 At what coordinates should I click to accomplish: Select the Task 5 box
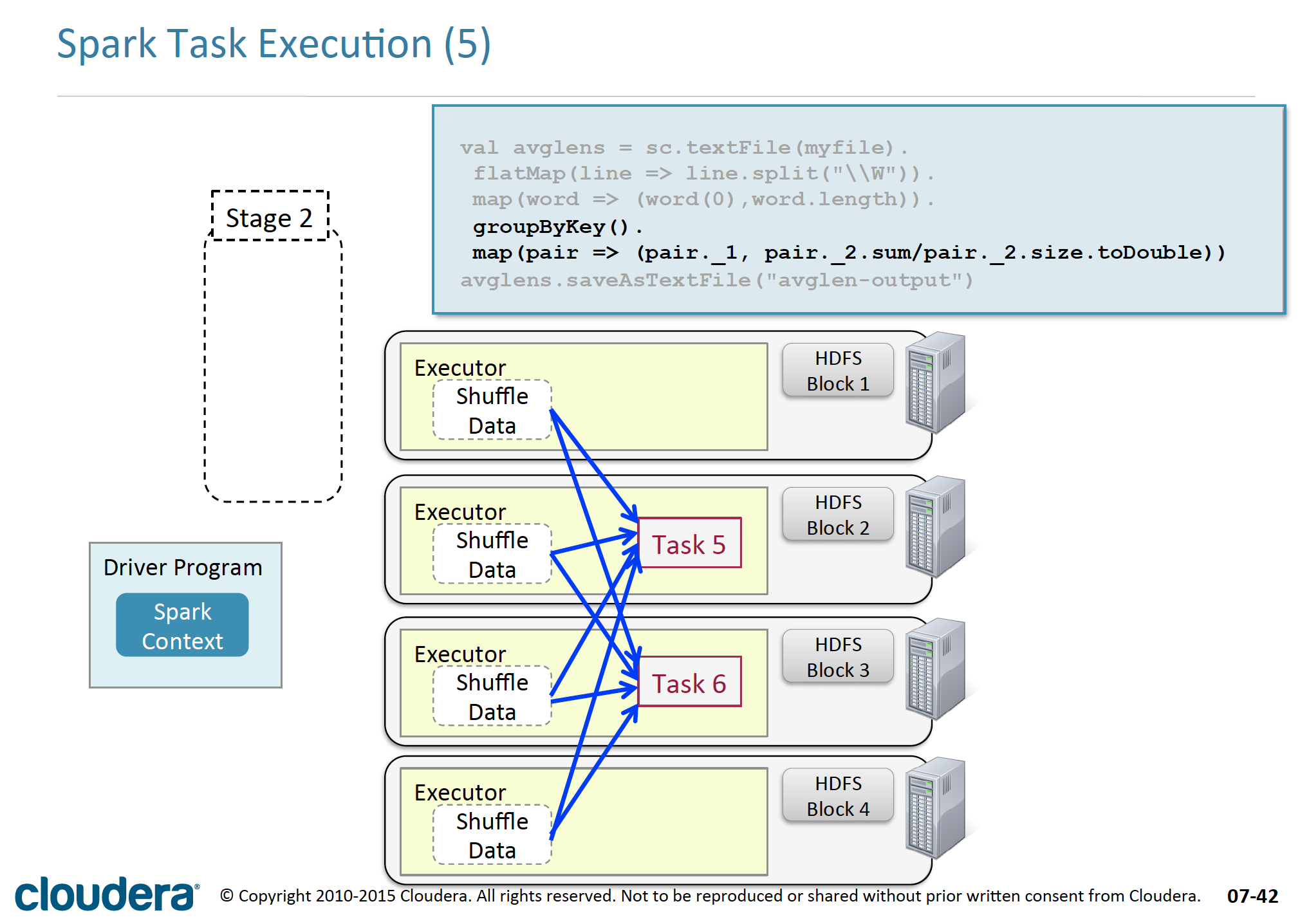689,544
